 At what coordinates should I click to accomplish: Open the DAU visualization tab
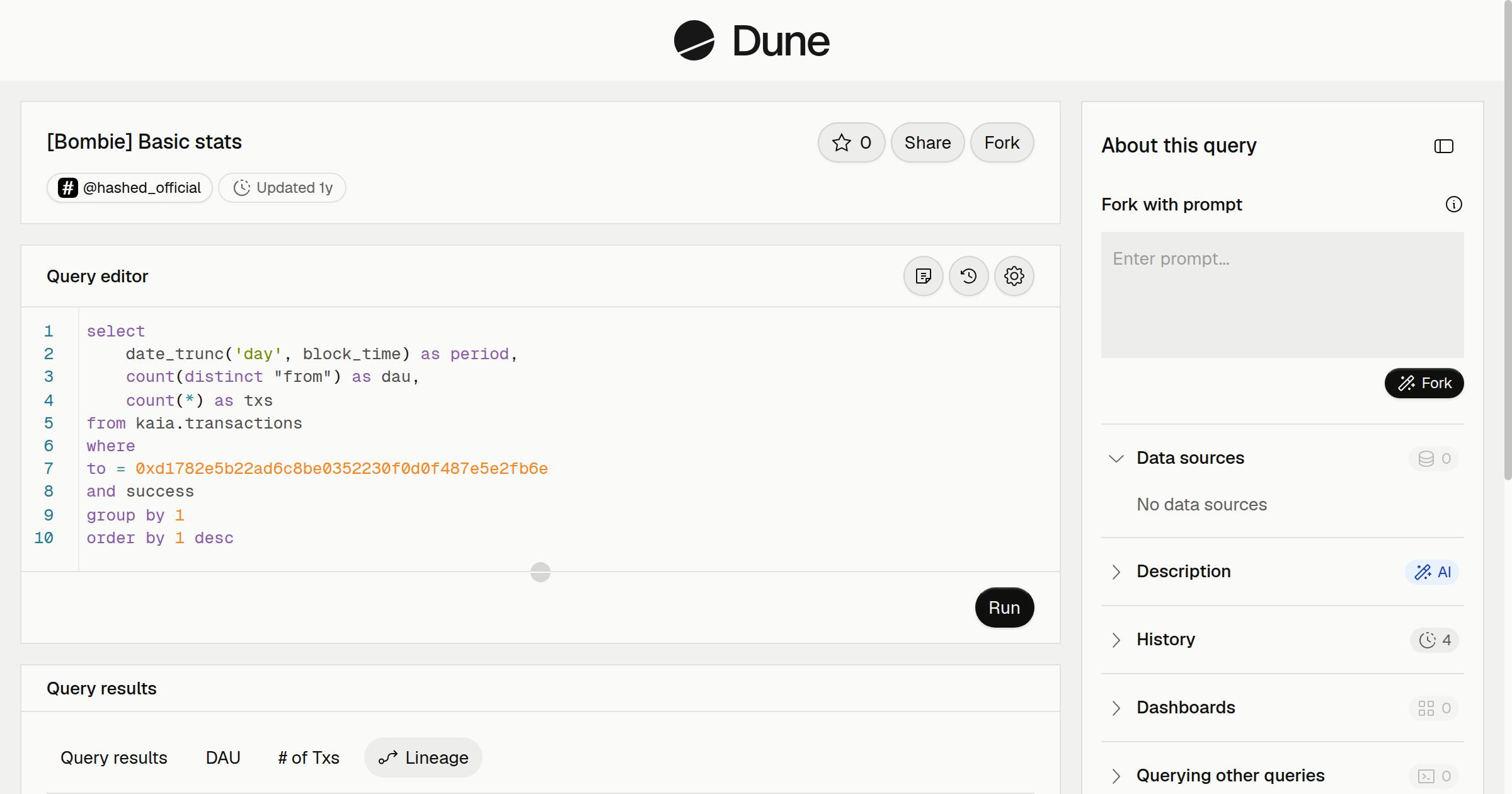(223, 757)
